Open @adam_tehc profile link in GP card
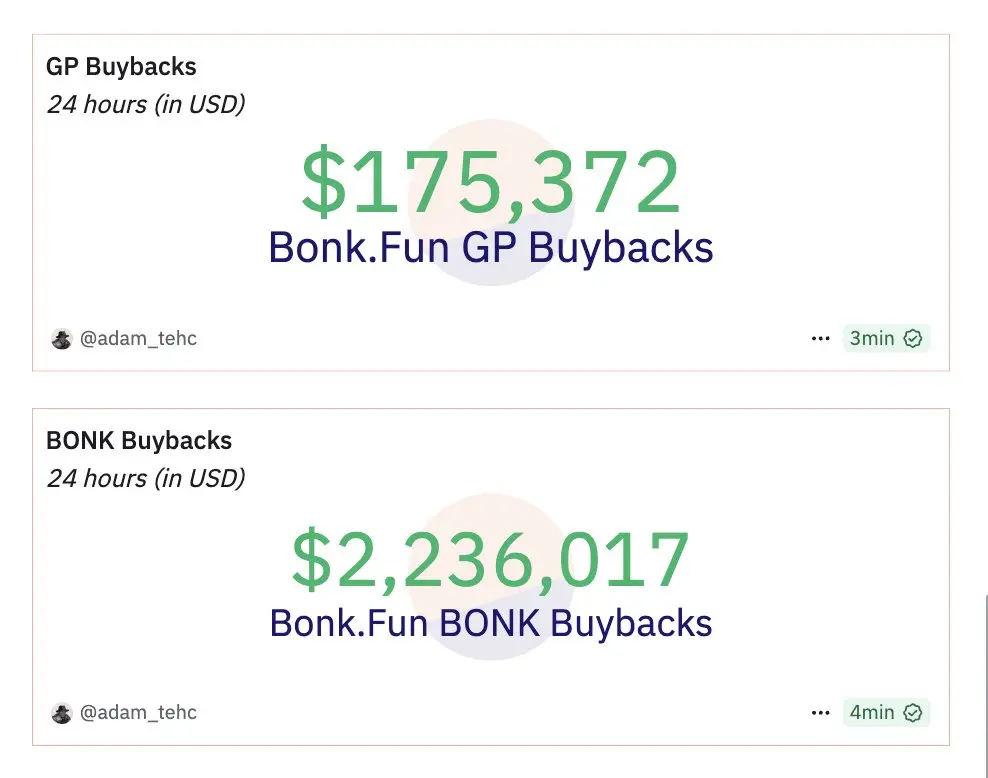Screen dimensions: 988x778 click(138, 338)
